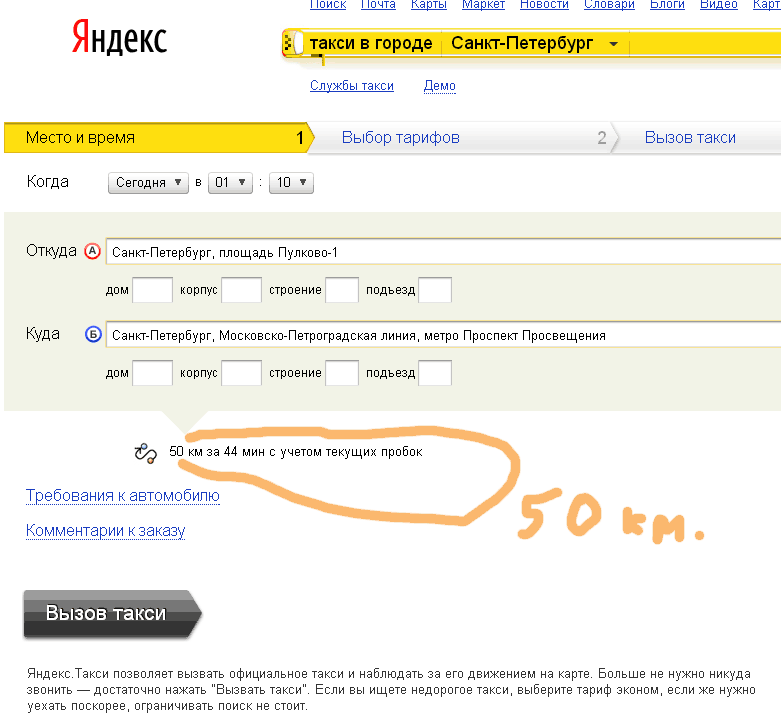
Task: Expand the city selector Санкт-Петербург
Action: pyautogui.click(x=534, y=43)
